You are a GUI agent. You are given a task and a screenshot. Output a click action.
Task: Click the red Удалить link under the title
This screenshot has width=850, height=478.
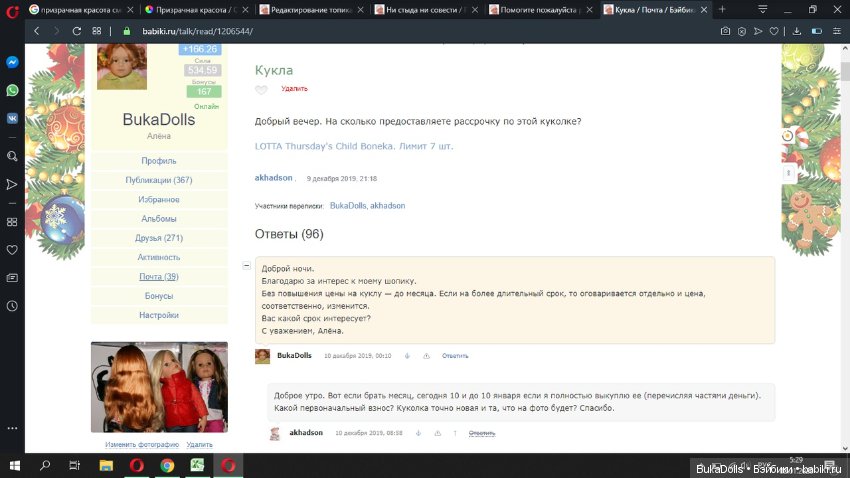point(294,89)
